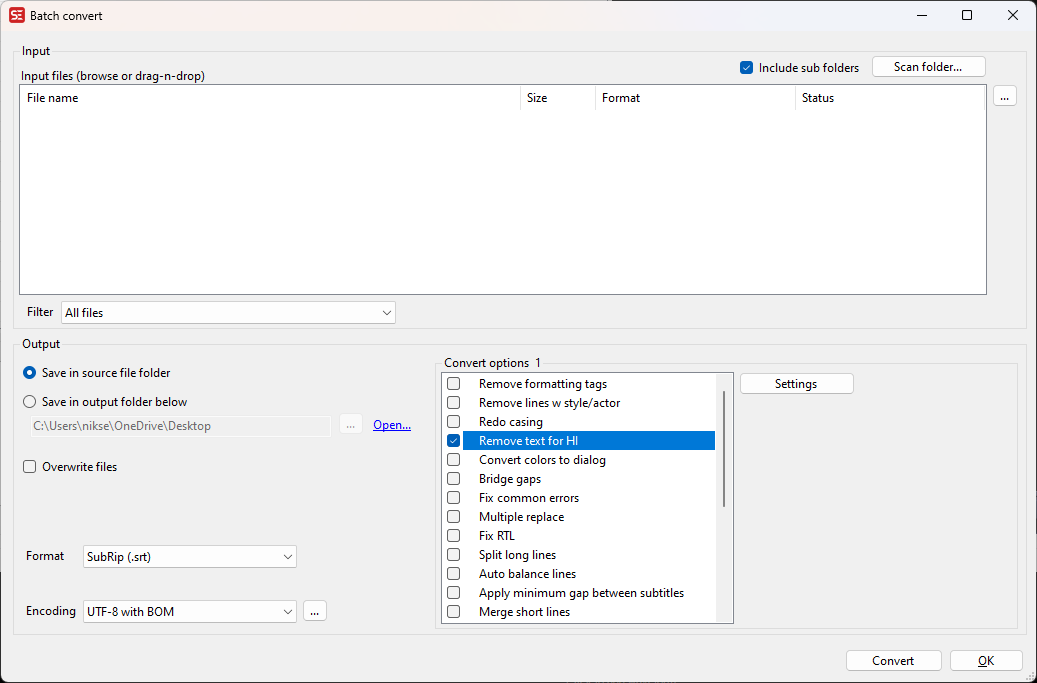1037x683 pixels.
Task: Click the browse "..." icon beside the file list
Action: (x=1004, y=95)
